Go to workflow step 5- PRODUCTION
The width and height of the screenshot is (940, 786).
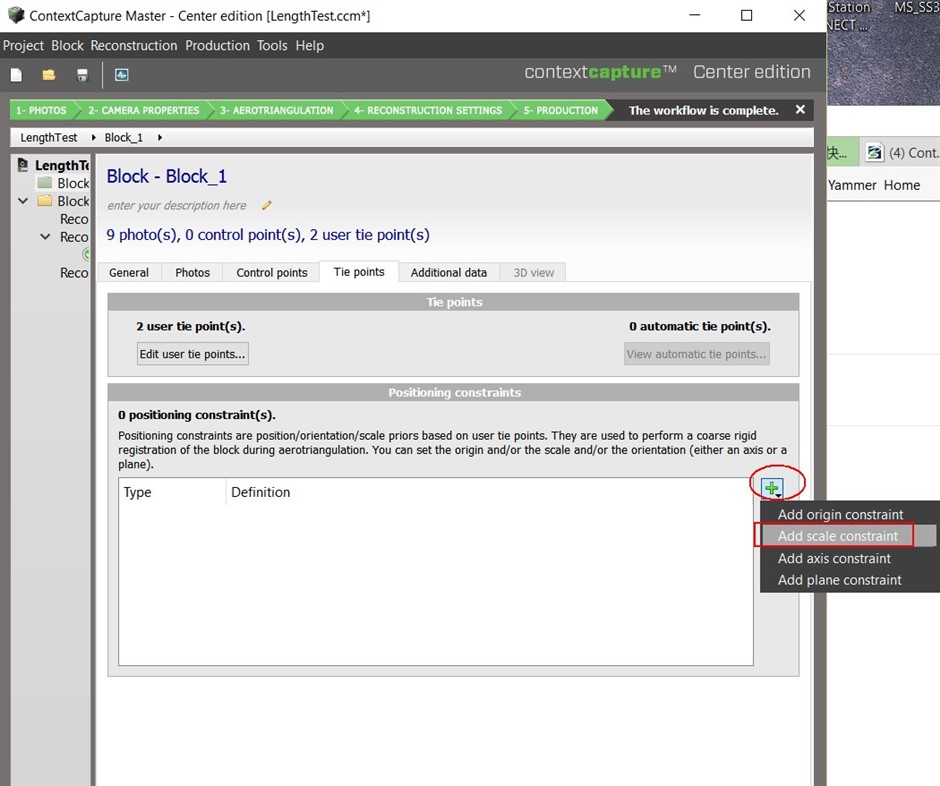click(561, 110)
